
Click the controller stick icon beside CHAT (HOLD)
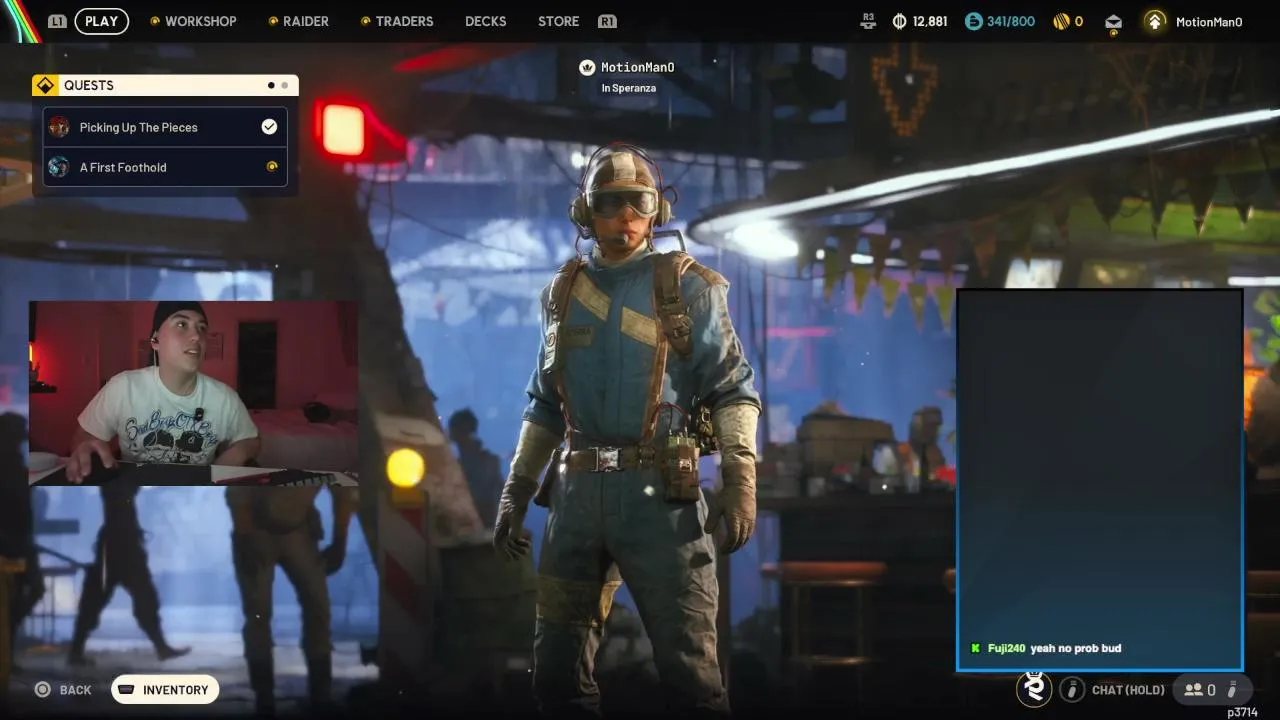(x=1072, y=689)
